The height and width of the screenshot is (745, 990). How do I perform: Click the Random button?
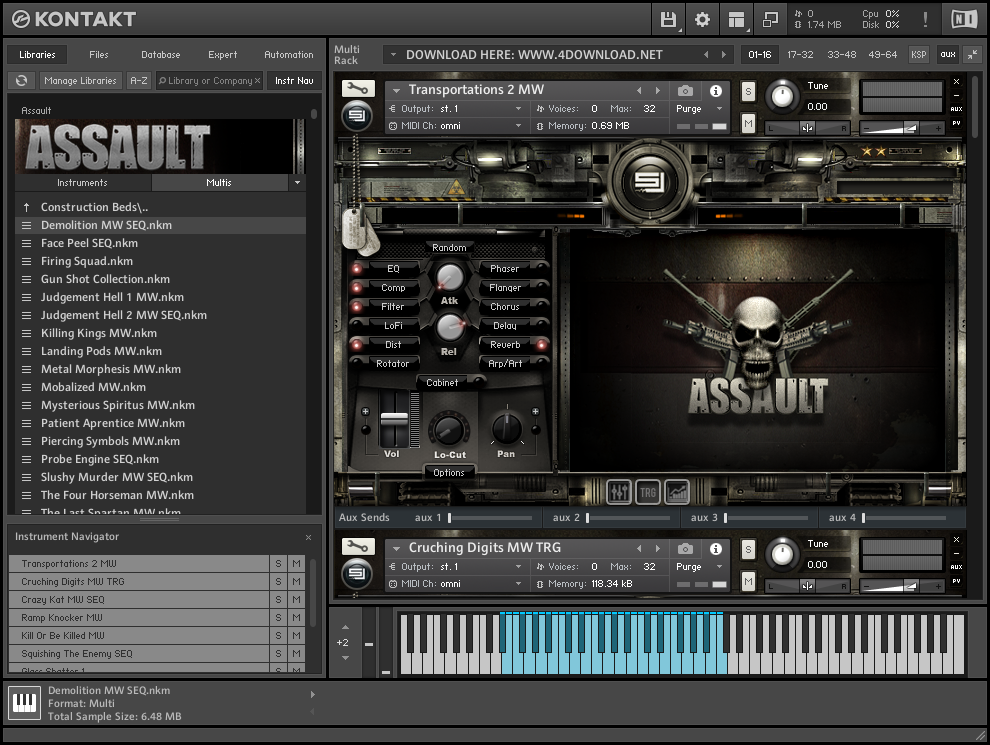pyautogui.click(x=449, y=247)
